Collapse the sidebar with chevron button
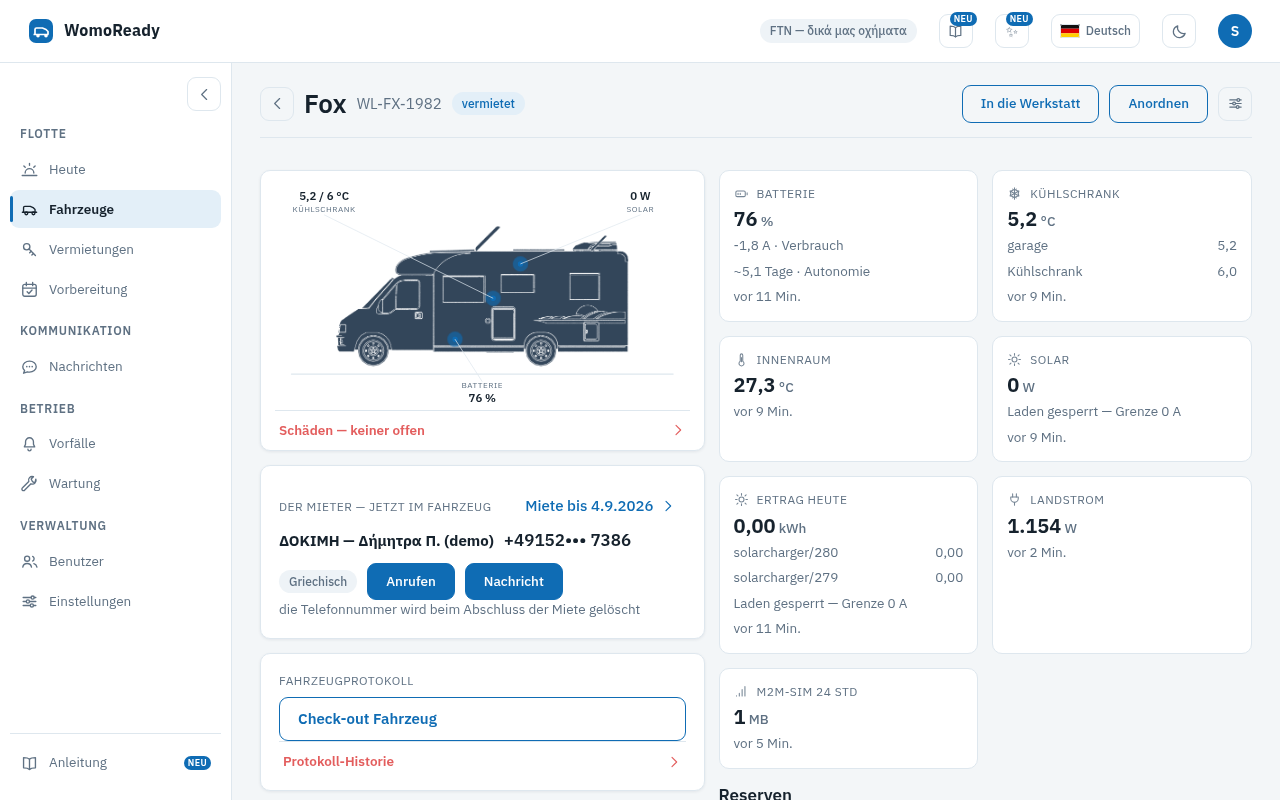1280x800 pixels. click(204, 94)
